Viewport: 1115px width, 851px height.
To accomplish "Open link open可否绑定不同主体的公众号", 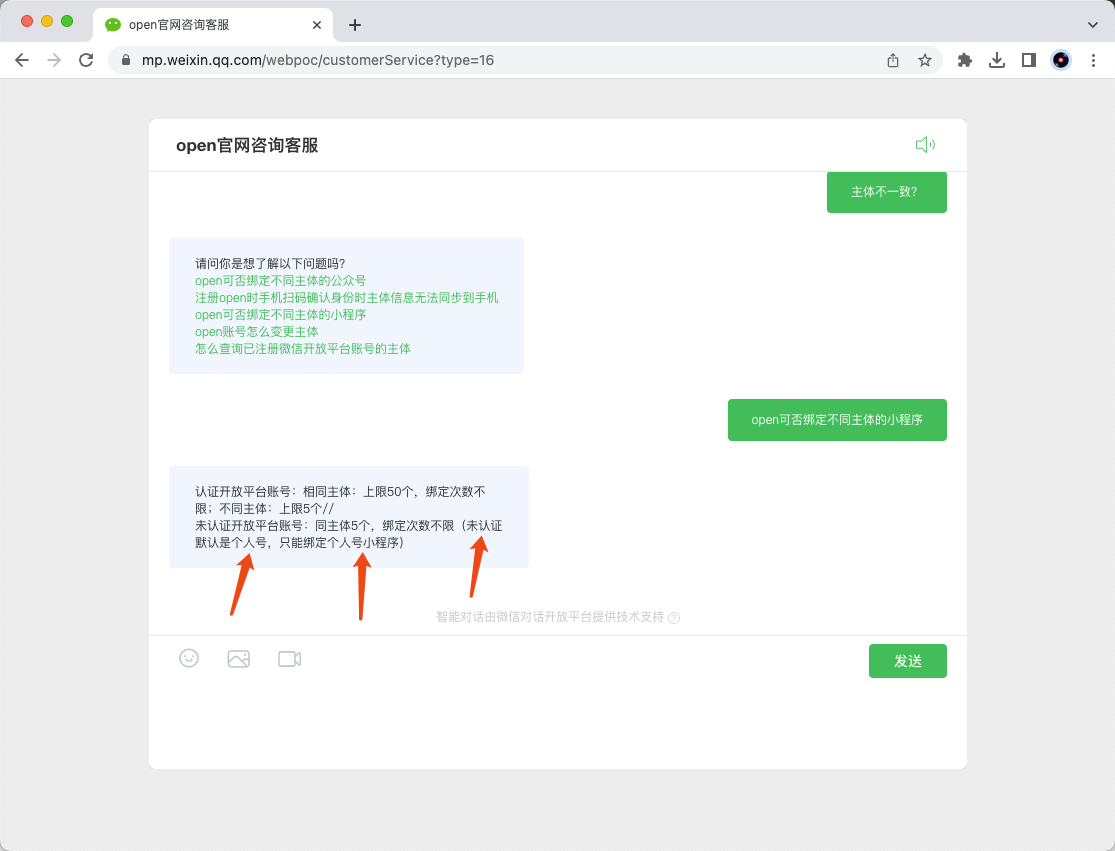I will pos(280,281).
